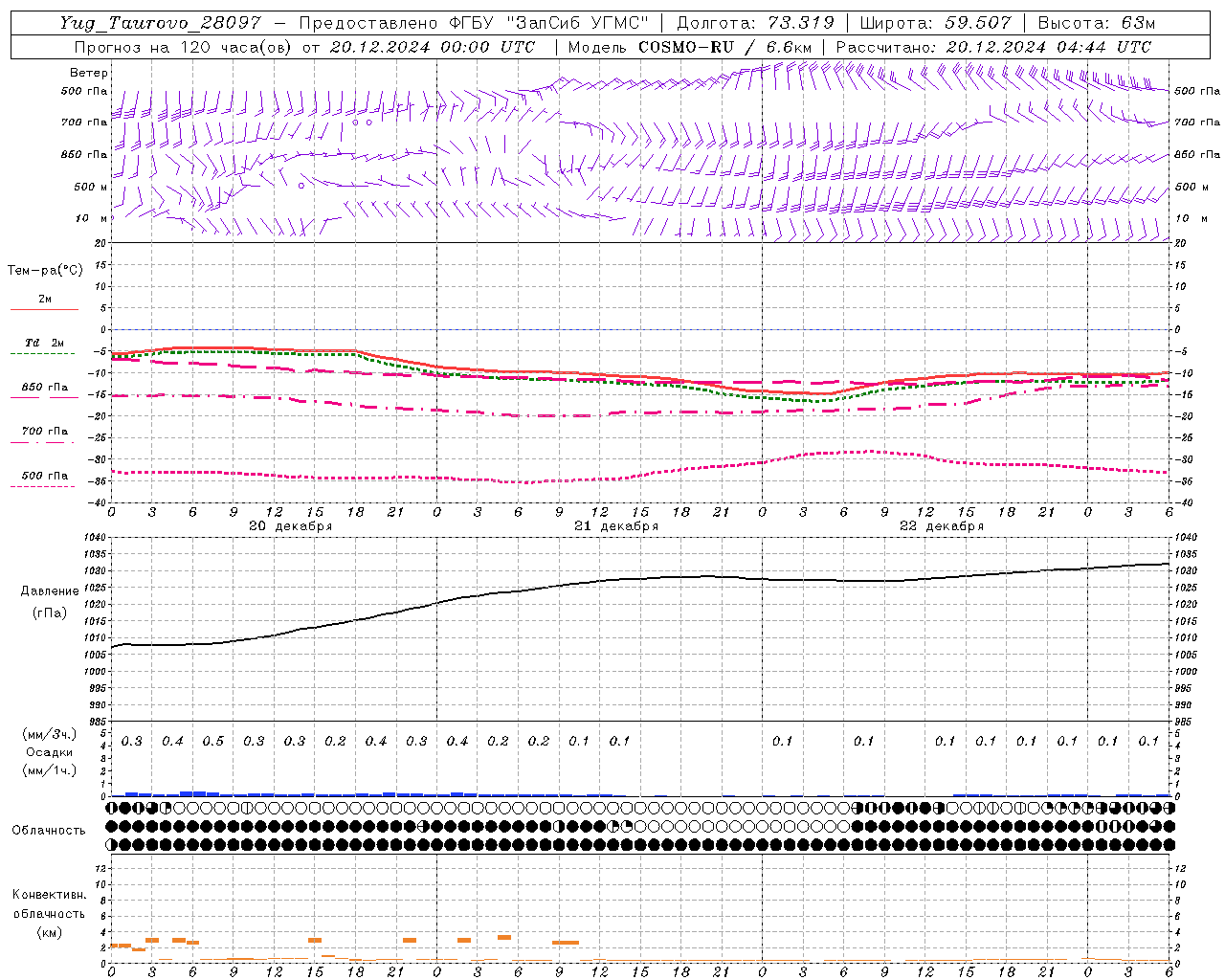Click the Осадки panel label

point(50,752)
